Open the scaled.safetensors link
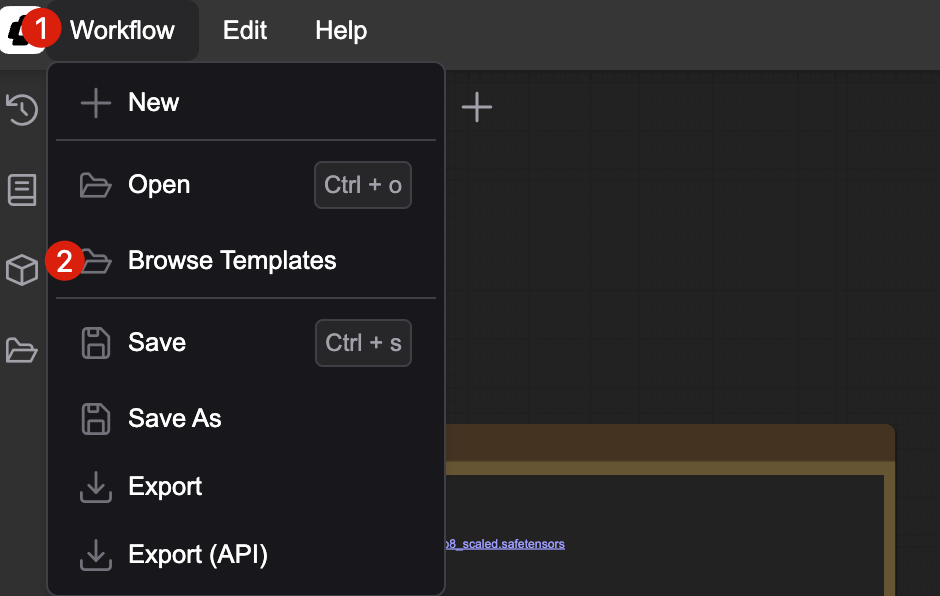Image resolution: width=940 pixels, height=596 pixels. (x=505, y=544)
